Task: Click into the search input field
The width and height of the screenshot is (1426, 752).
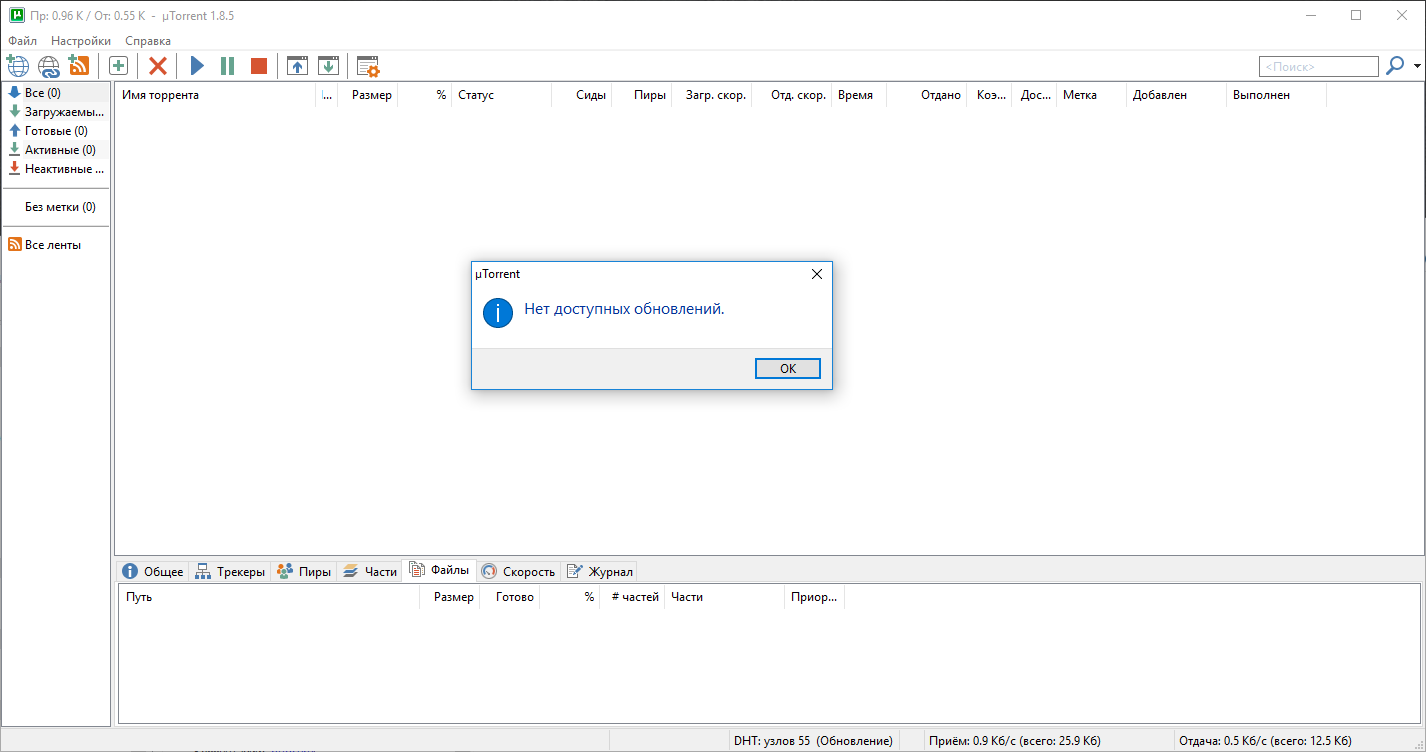Action: 1318,66
